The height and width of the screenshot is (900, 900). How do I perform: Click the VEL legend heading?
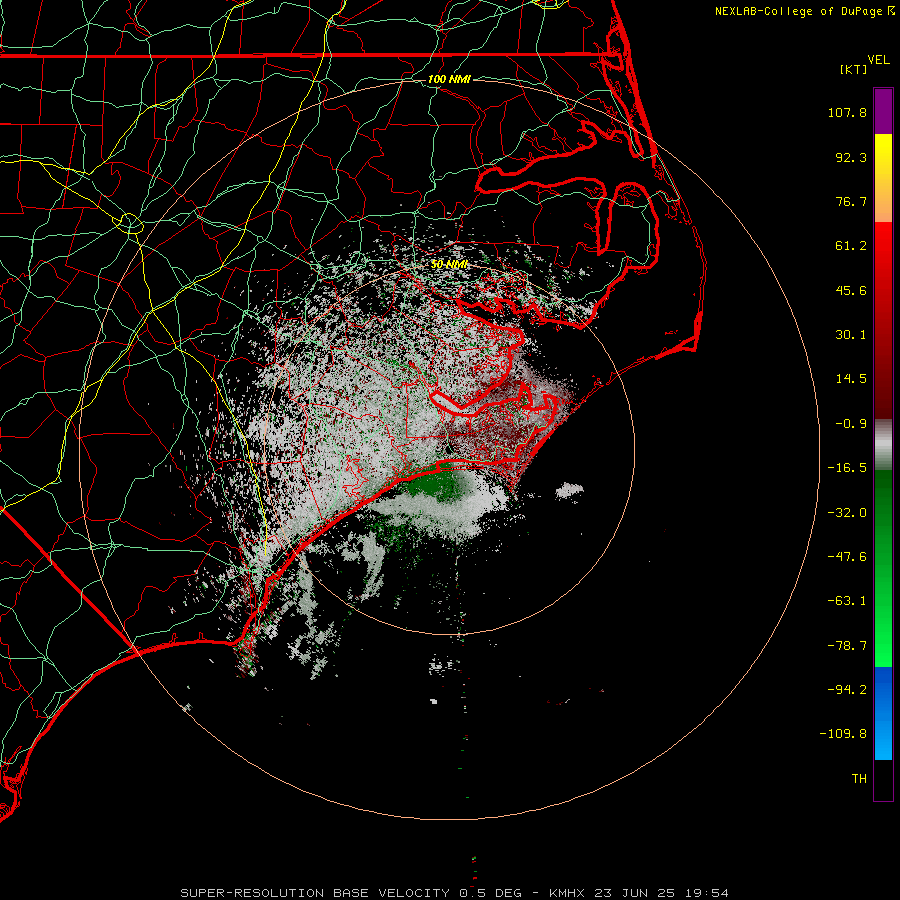[x=878, y=60]
